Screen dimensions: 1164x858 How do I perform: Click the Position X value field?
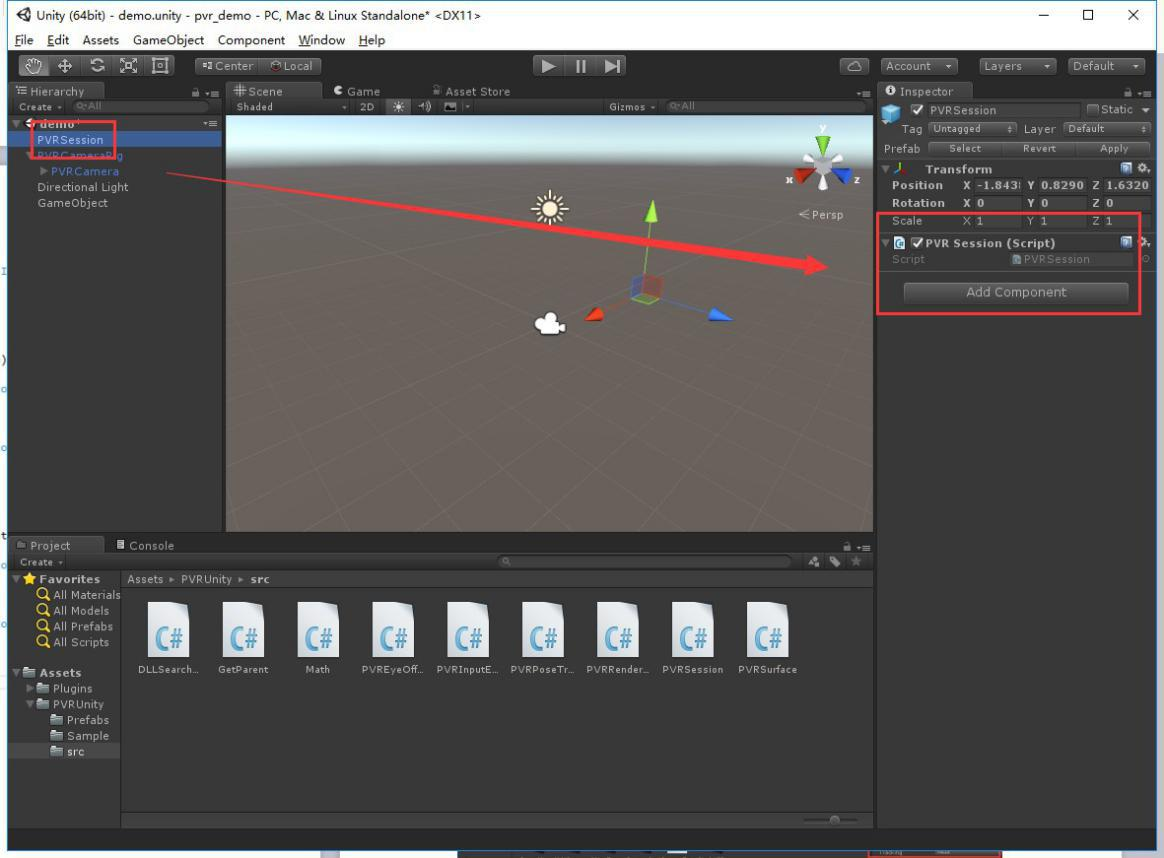pos(998,186)
